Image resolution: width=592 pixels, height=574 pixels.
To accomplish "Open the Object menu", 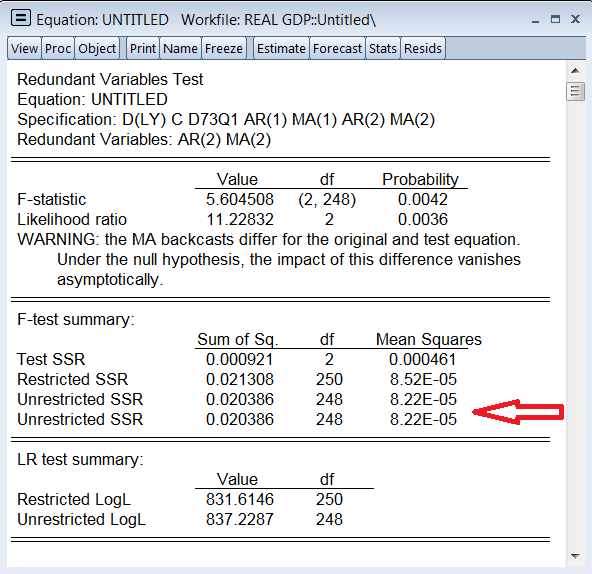I will pyautogui.click(x=97, y=48).
